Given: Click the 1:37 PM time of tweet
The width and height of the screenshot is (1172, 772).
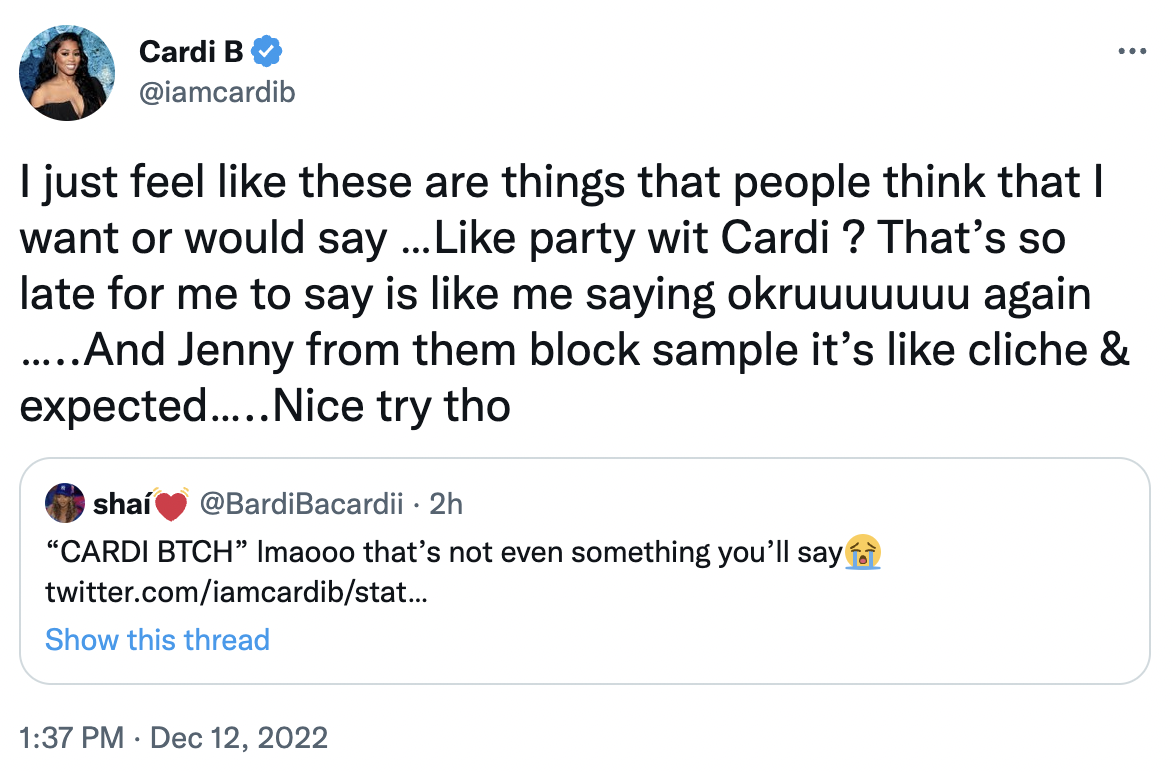Looking at the screenshot, I should pyautogui.click(x=72, y=739).
